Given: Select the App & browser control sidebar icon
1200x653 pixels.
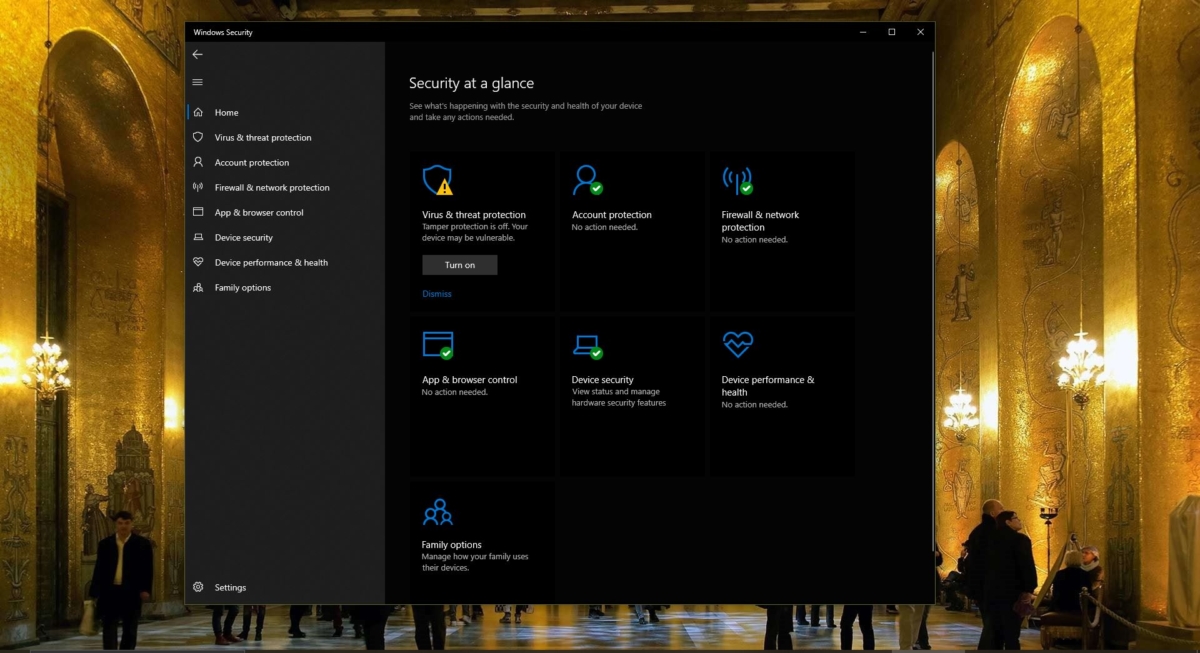Looking at the screenshot, I should click(x=200, y=212).
